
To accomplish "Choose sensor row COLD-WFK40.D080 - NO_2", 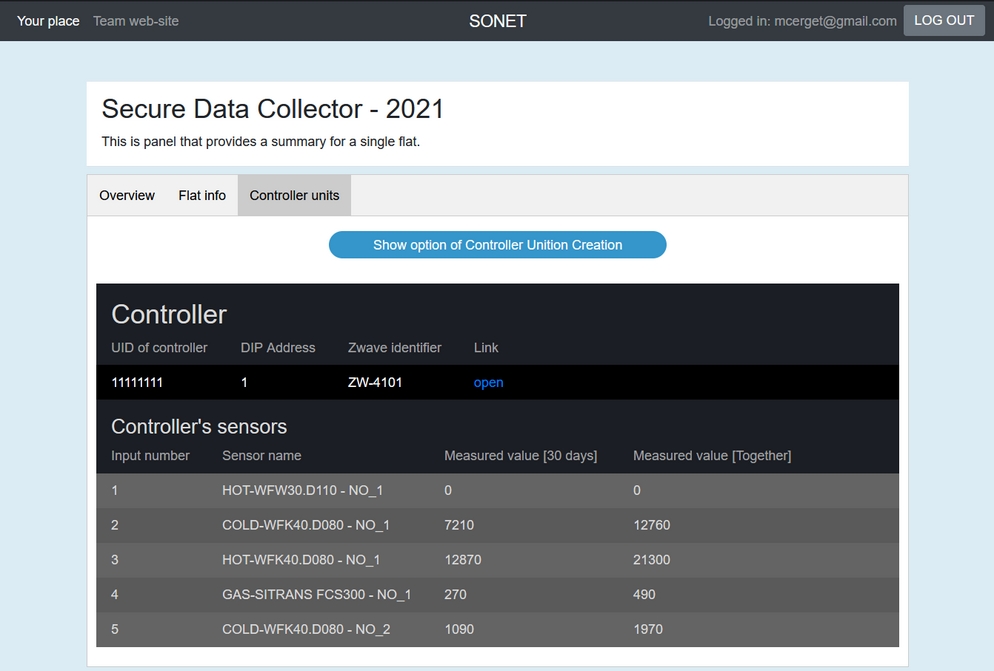I will point(305,630).
